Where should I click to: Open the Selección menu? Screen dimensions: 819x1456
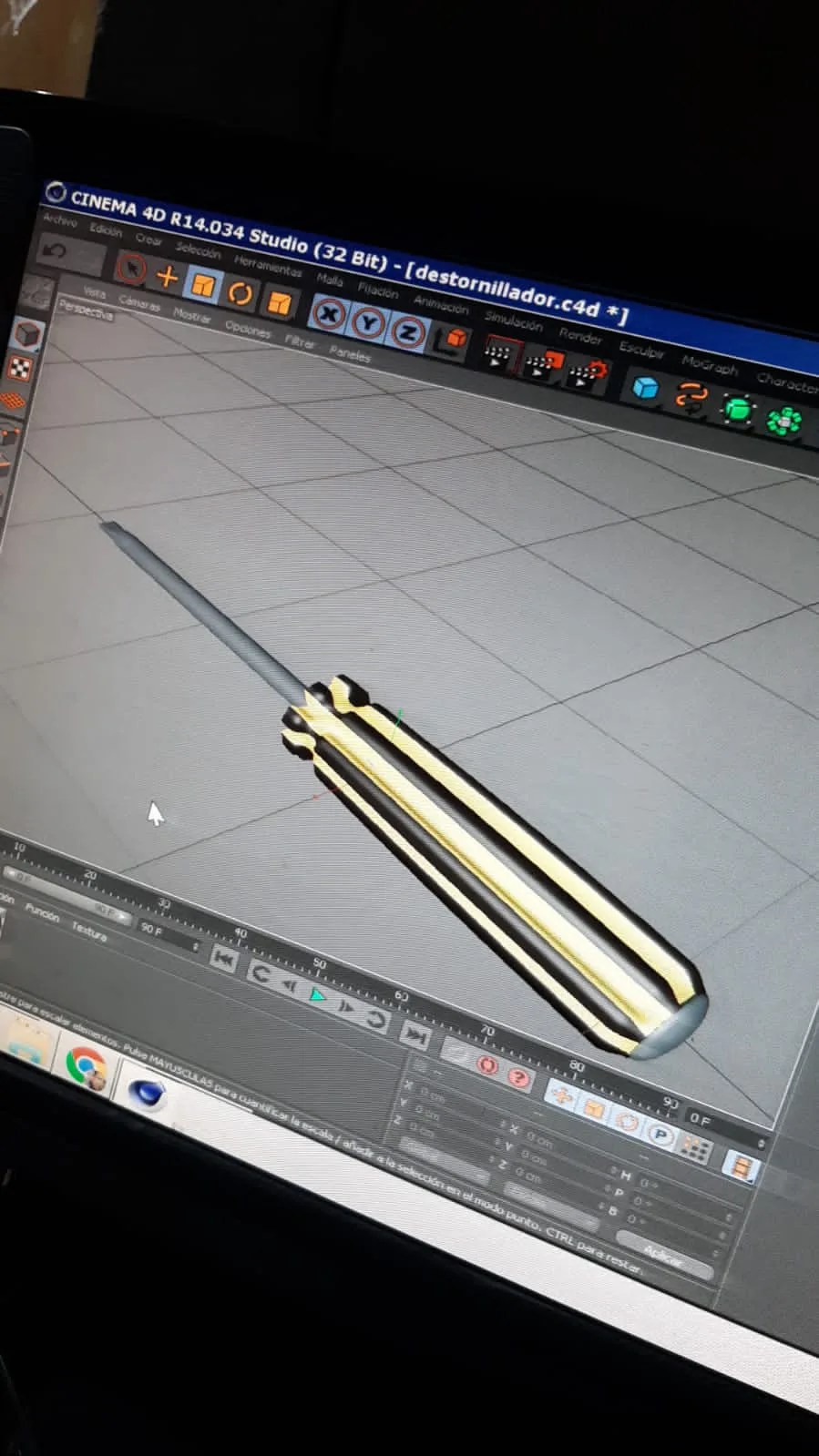point(198,249)
